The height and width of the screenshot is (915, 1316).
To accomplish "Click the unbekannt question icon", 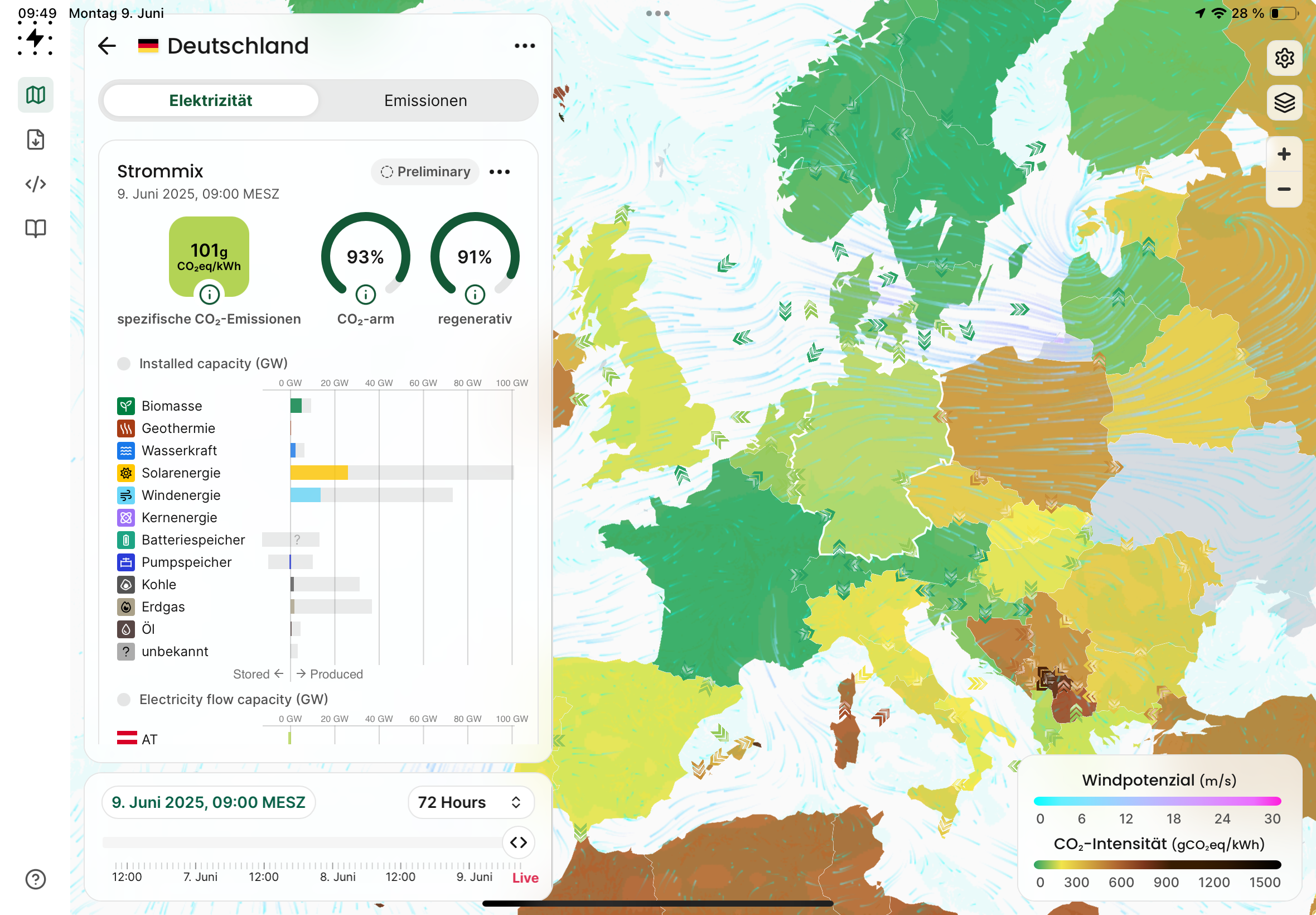I will (x=126, y=652).
